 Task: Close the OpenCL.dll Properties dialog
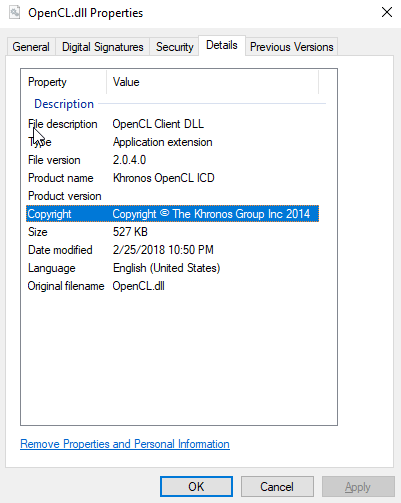click(387, 13)
